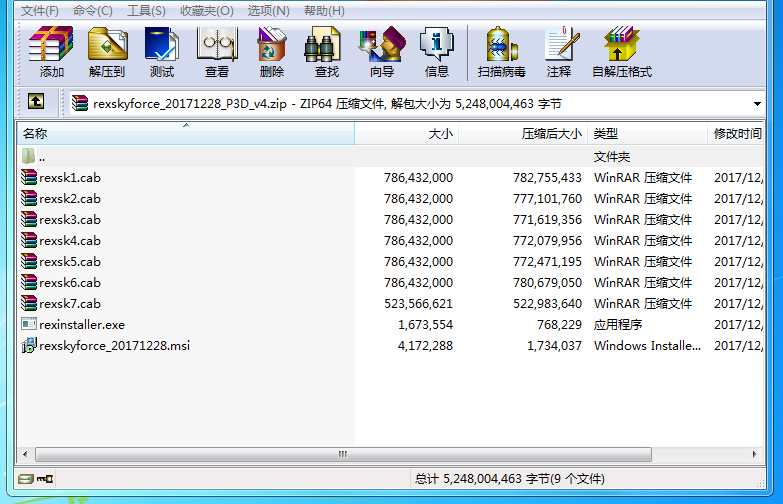Screen dimensions: 783x504
Task: Select rexsk7.cab archive icon
Action: coord(29,303)
